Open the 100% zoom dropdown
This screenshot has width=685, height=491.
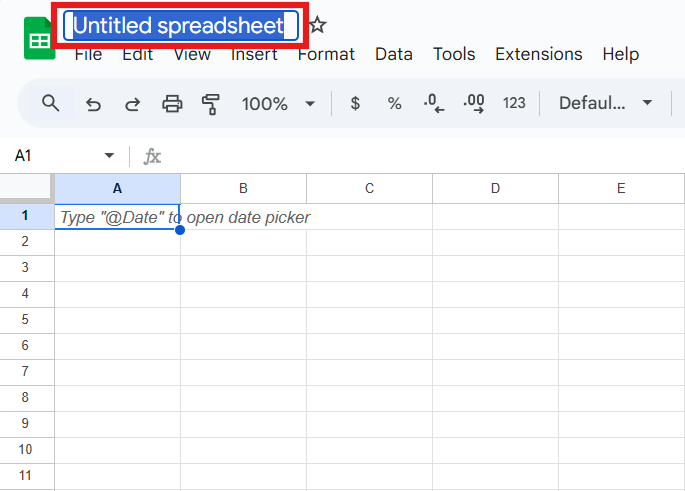pos(278,103)
